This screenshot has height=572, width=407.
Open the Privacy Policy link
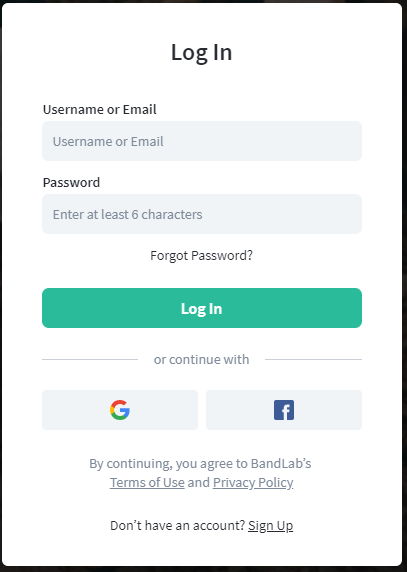point(253,482)
